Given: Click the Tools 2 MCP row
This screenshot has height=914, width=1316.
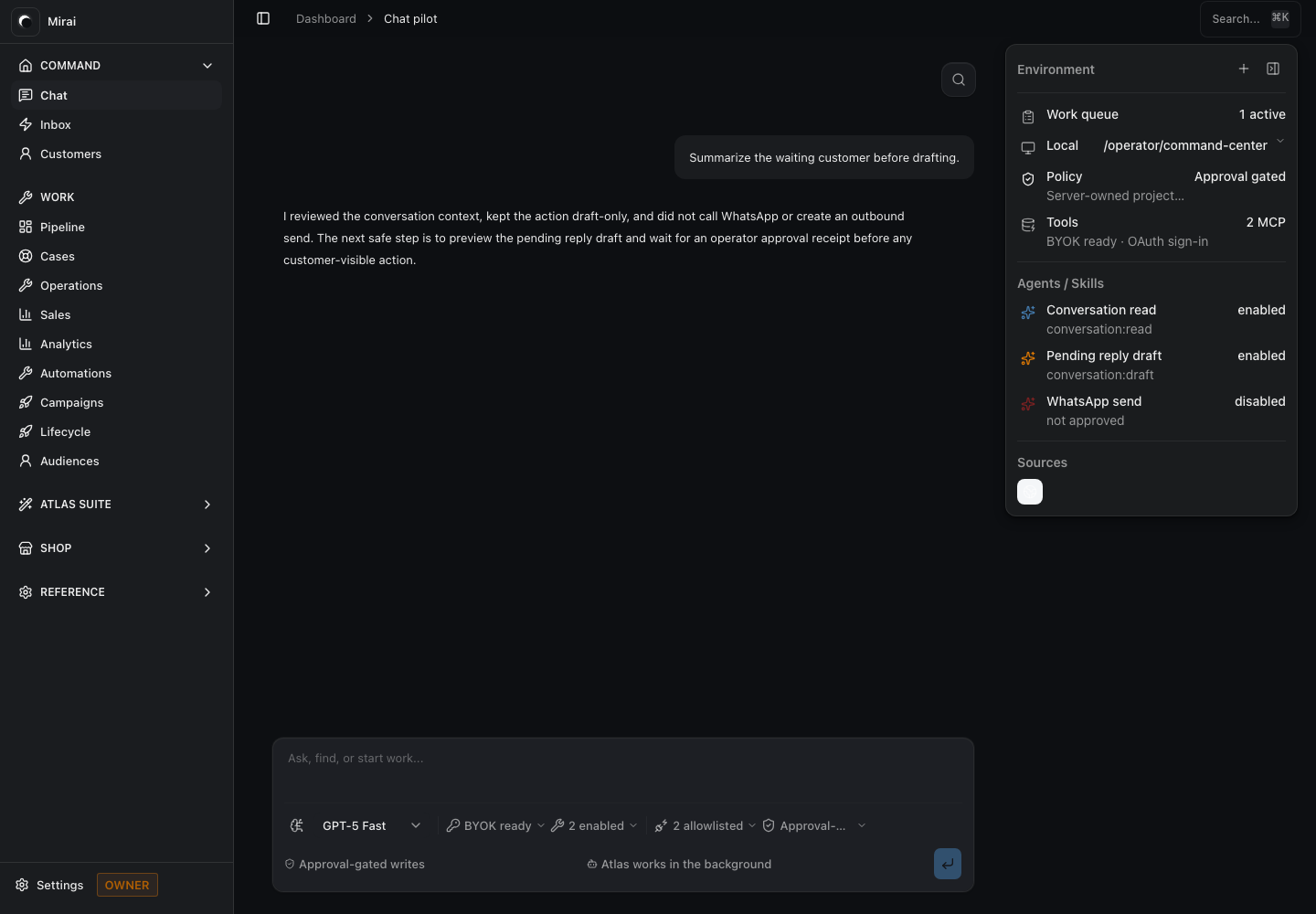Looking at the screenshot, I should coord(1151,231).
